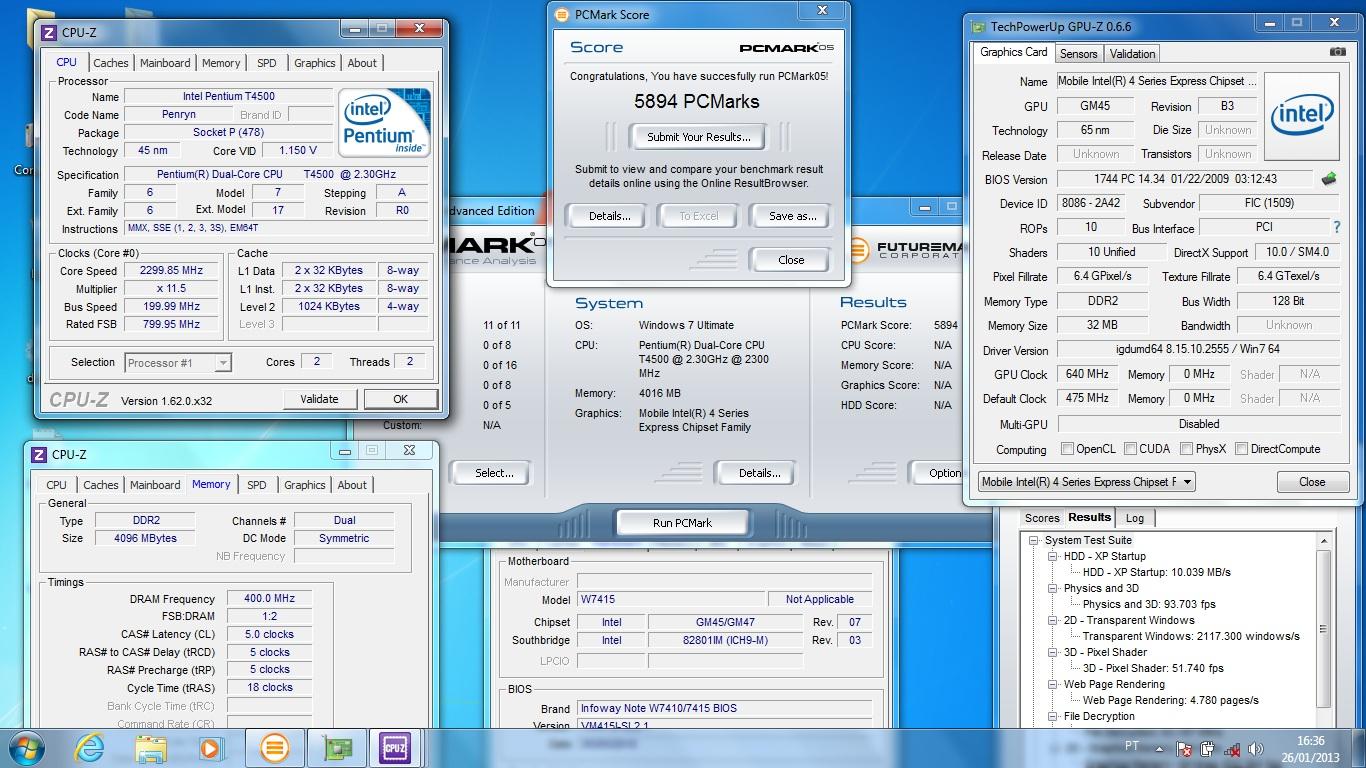Click the CPU-Z Validate button
Image resolution: width=1366 pixels, height=768 pixels.
point(319,399)
